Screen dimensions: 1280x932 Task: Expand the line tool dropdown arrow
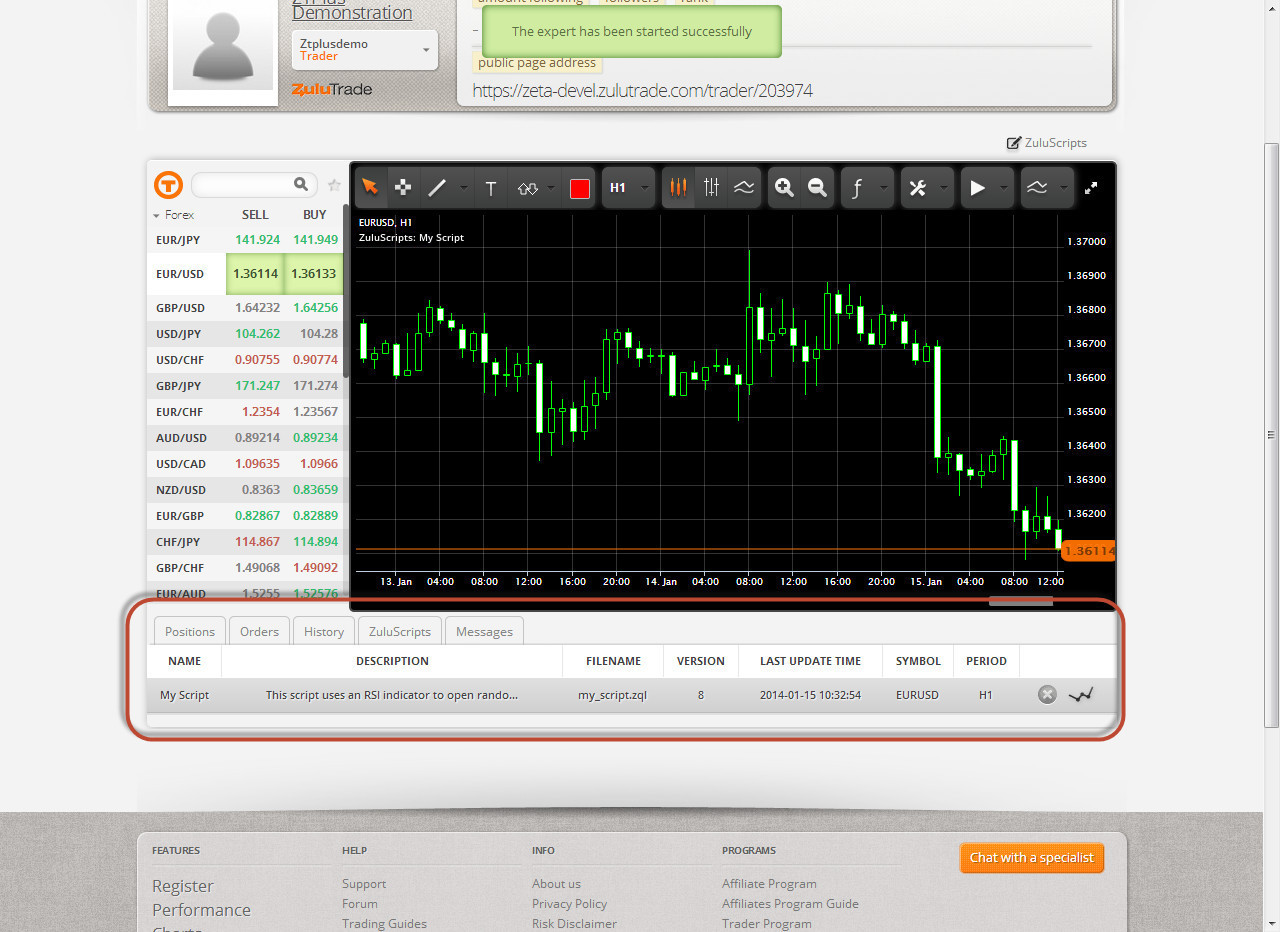(464, 188)
